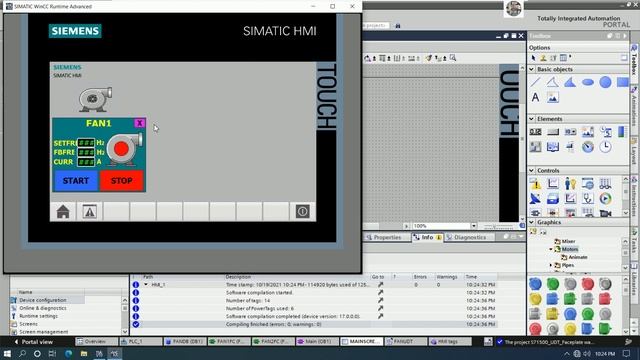Click the red STOP button on FAN1 faceplate
The width and height of the screenshot is (640, 360).
pyautogui.click(x=122, y=180)
